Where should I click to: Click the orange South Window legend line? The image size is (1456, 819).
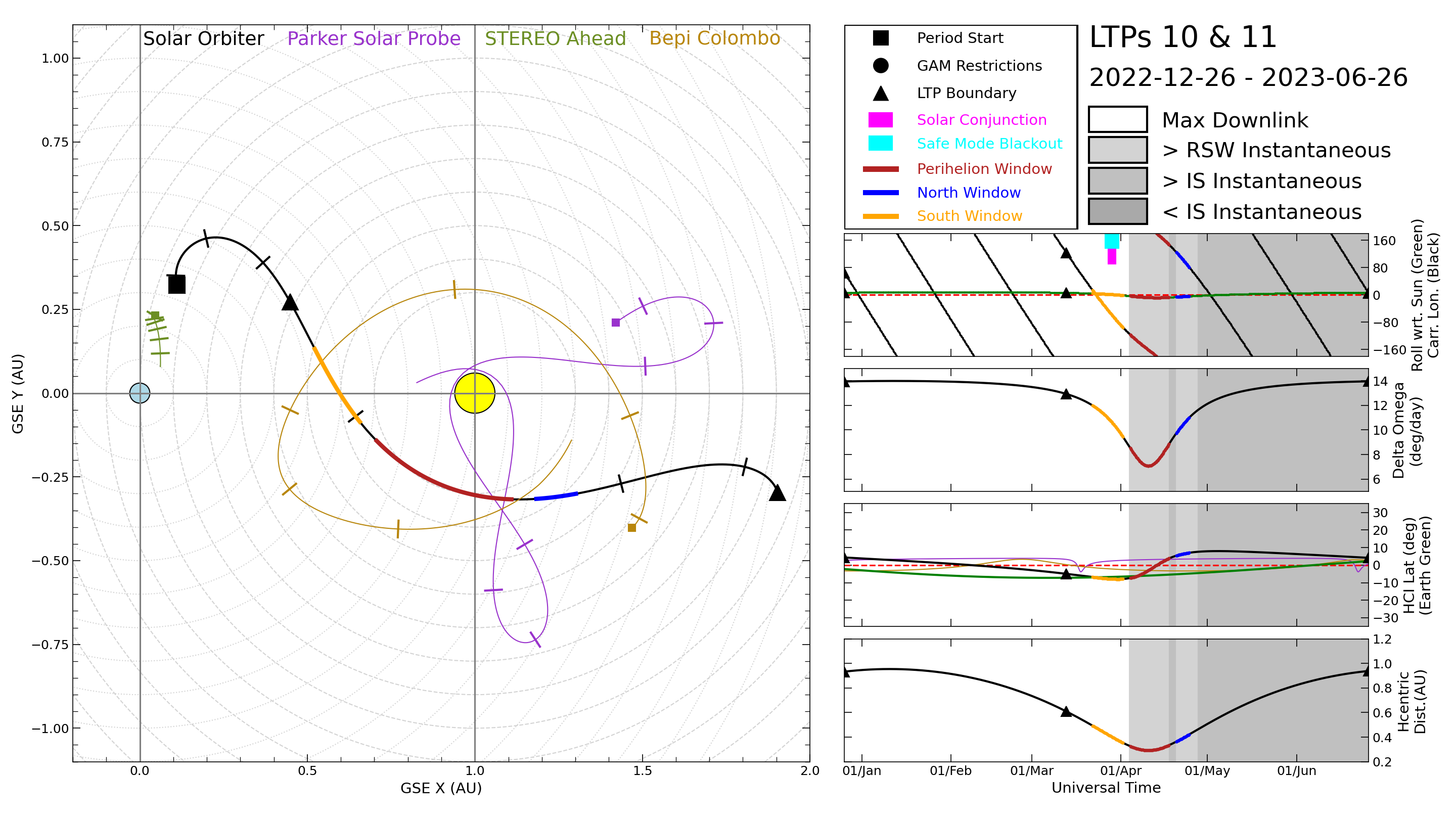881,216
